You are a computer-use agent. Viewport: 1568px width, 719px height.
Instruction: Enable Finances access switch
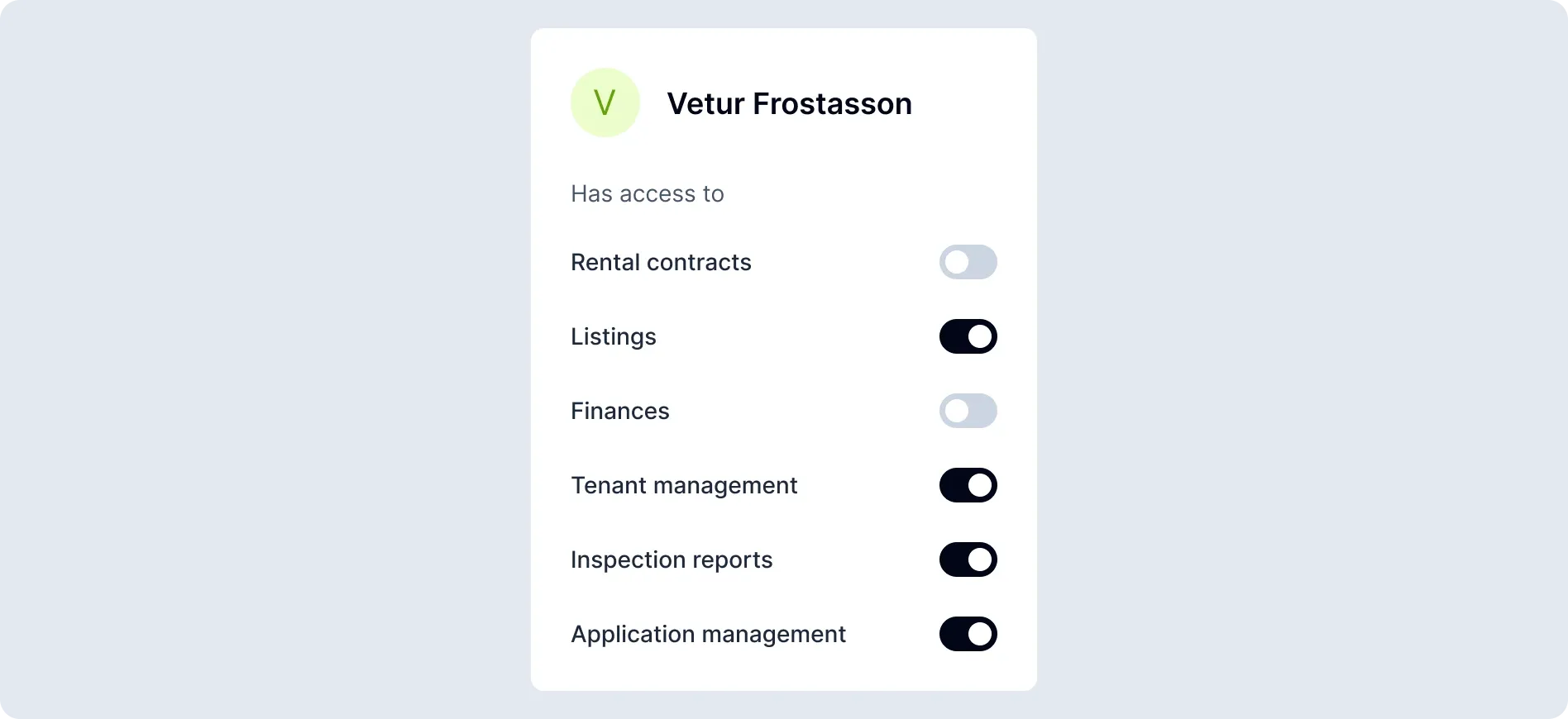coord(968,411)
